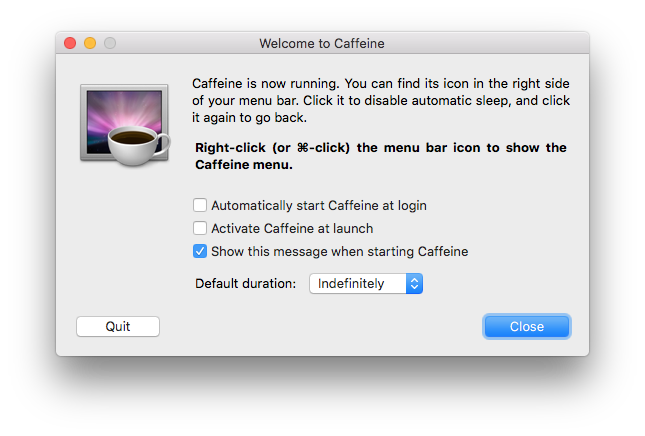Click the blue arrows on the duration dropdown
The width and height of the screenshot is (645, 436).
click(415, 284)
